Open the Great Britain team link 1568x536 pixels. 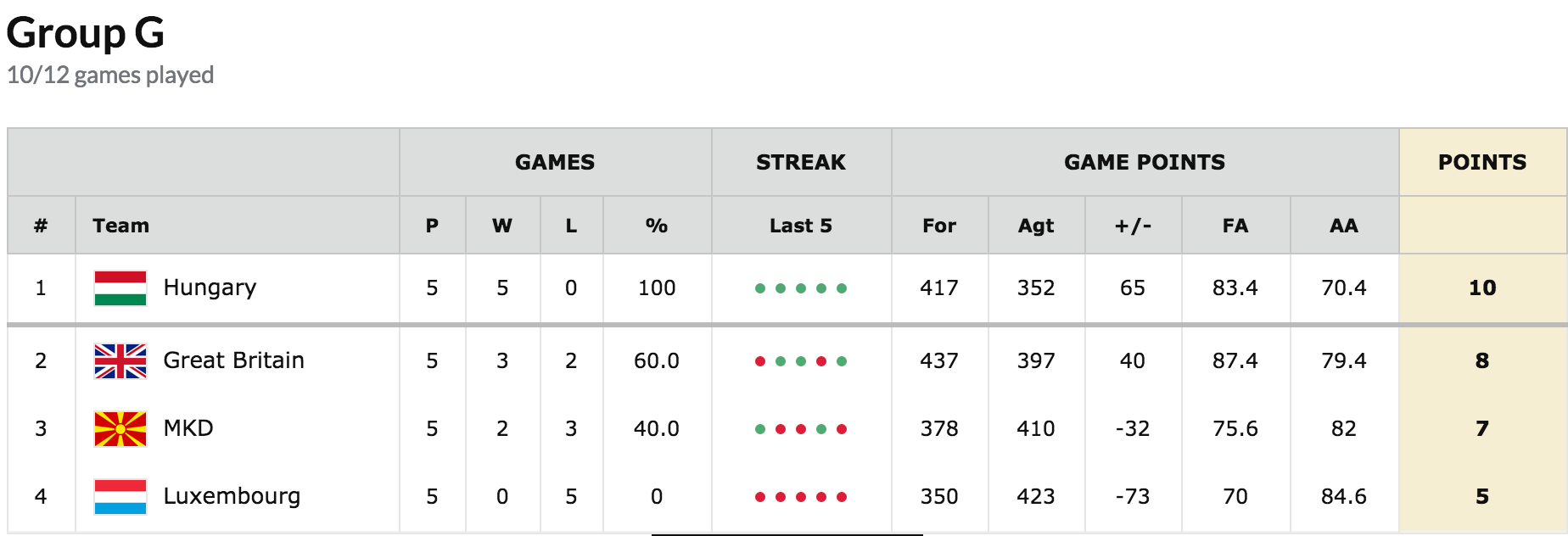(233, 361)
